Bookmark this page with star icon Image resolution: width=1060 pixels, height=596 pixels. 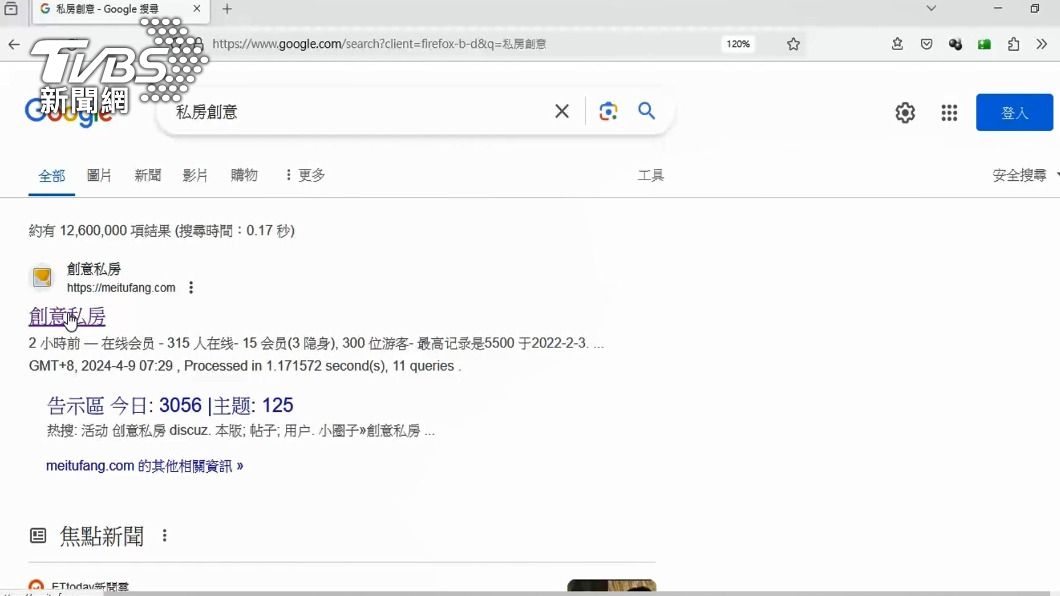pyautogui.click(x=793, y=44)
